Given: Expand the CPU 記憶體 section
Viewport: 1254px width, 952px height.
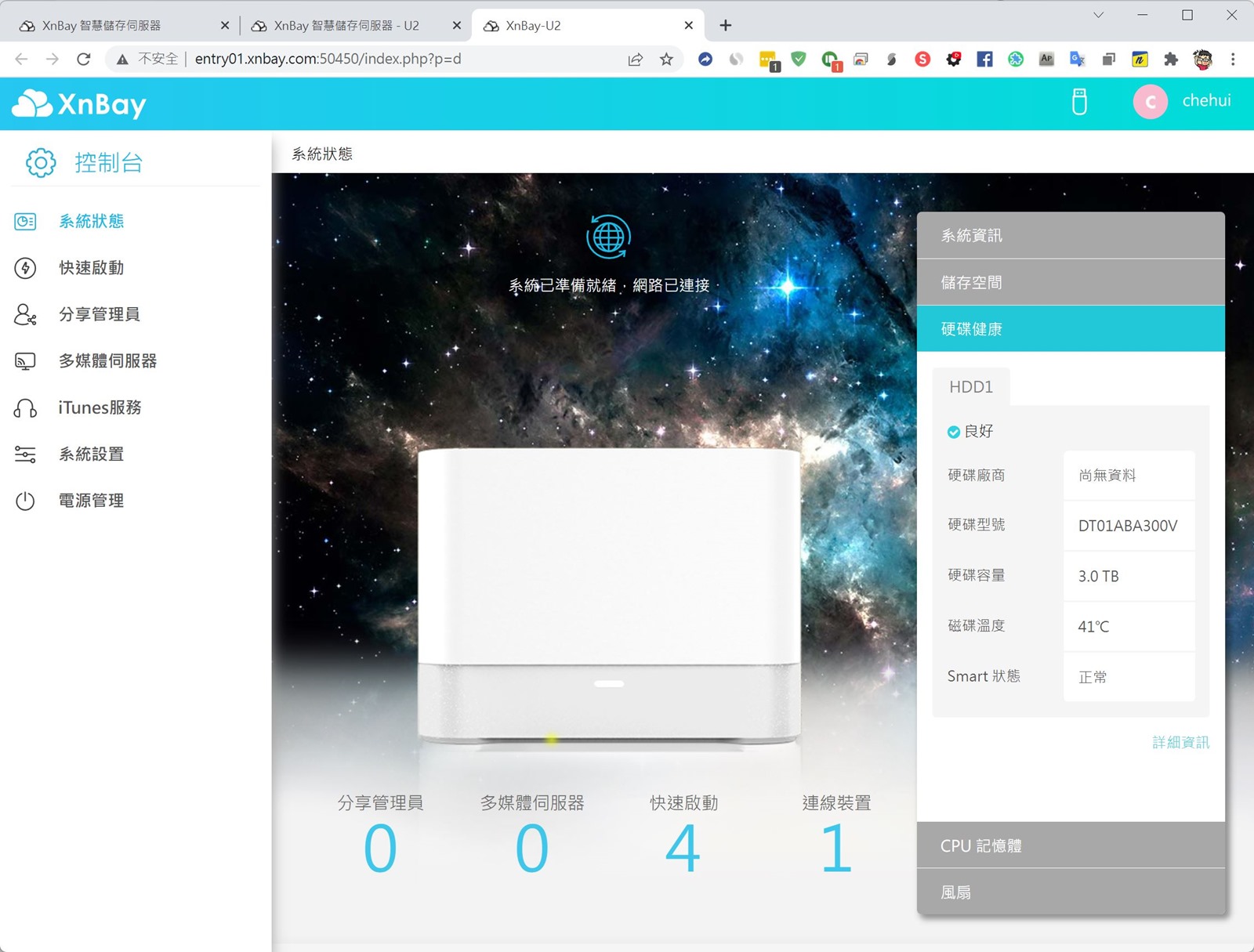Looking at the screenshot, I should [x=1070, y=845].
